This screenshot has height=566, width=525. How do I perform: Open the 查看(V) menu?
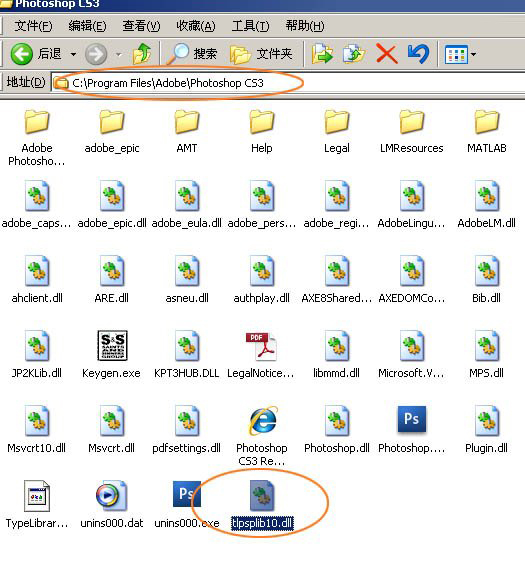pyautogui.click(x=141, y=26)
